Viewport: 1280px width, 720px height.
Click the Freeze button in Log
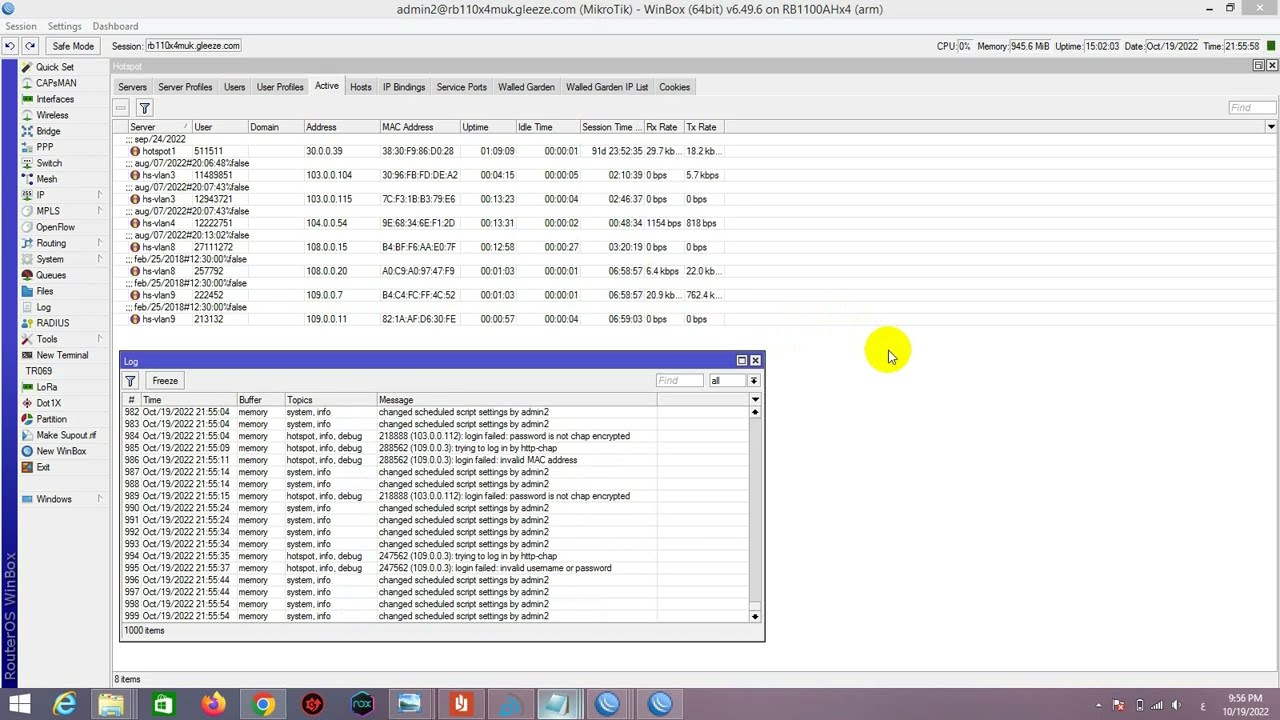[x=165, y=381]
